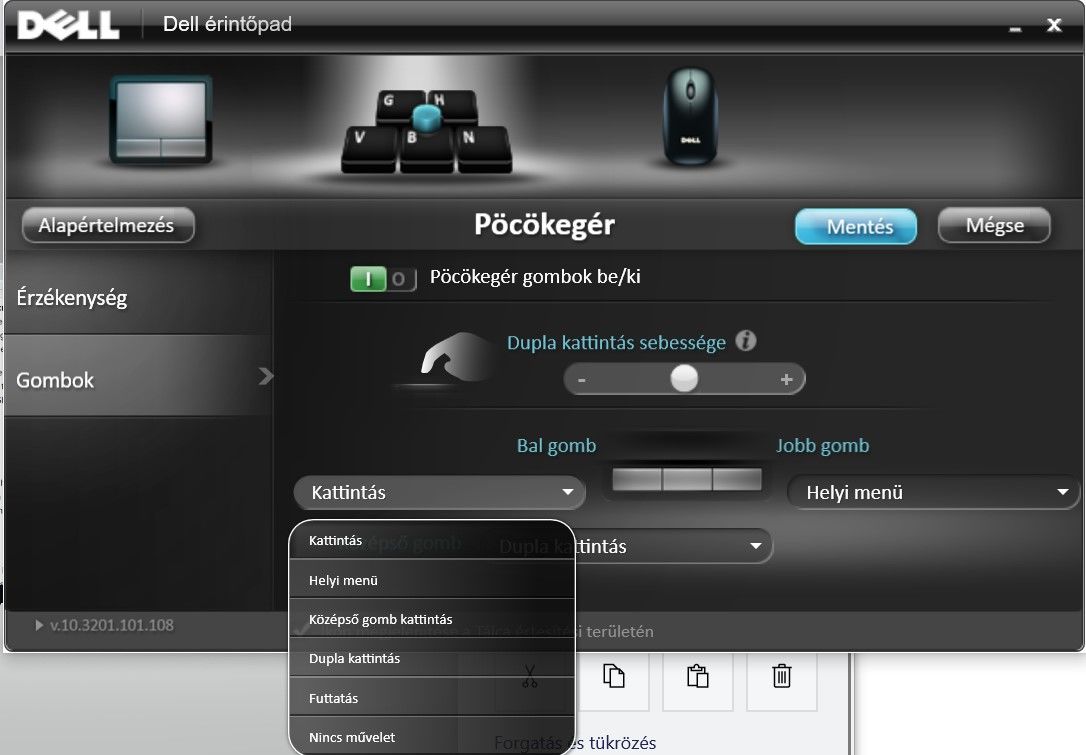The height and width of the screenshot is (755, 1086).
Task: Click the Alapértelmezés button
Action: click(108, 225)
